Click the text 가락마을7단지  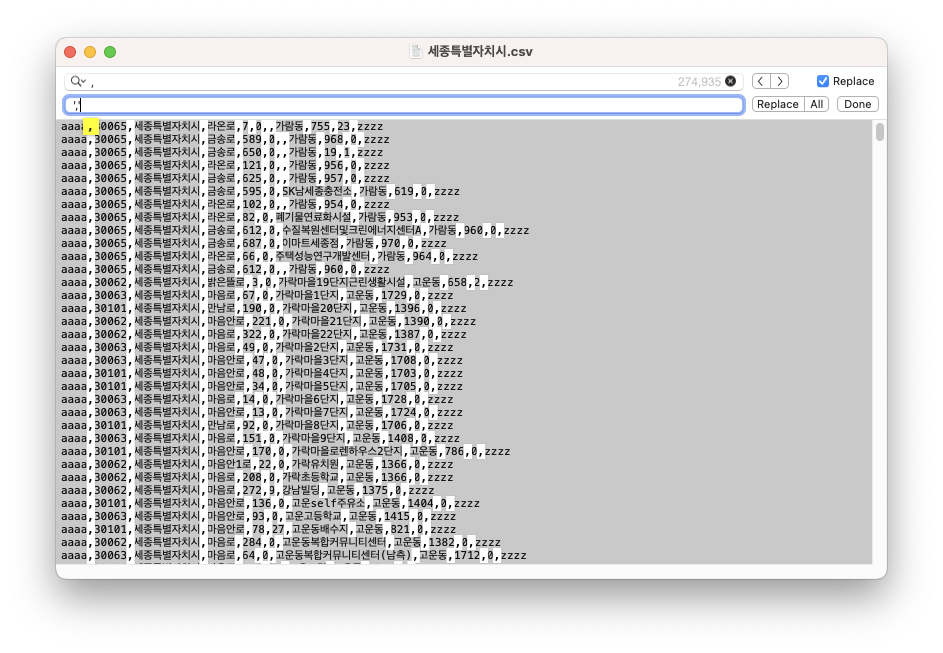(317, 412)
